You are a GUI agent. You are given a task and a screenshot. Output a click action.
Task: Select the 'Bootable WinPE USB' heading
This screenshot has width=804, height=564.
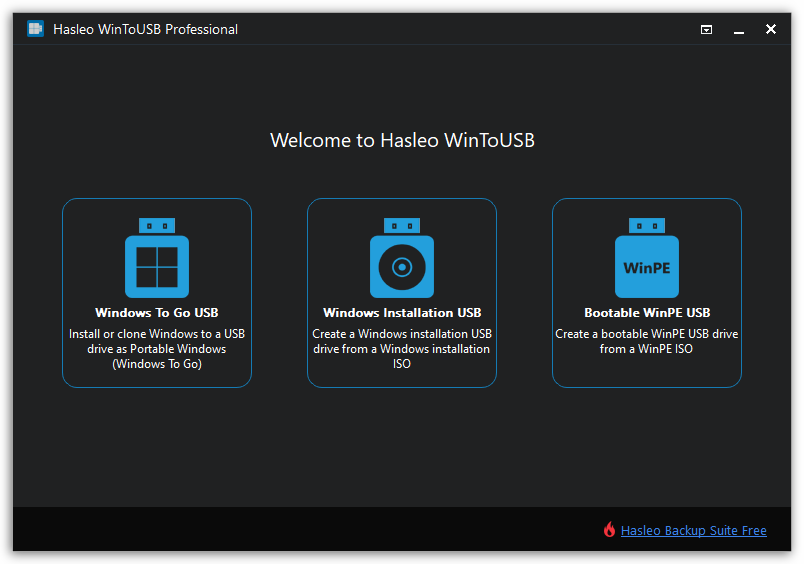point(647,313)
